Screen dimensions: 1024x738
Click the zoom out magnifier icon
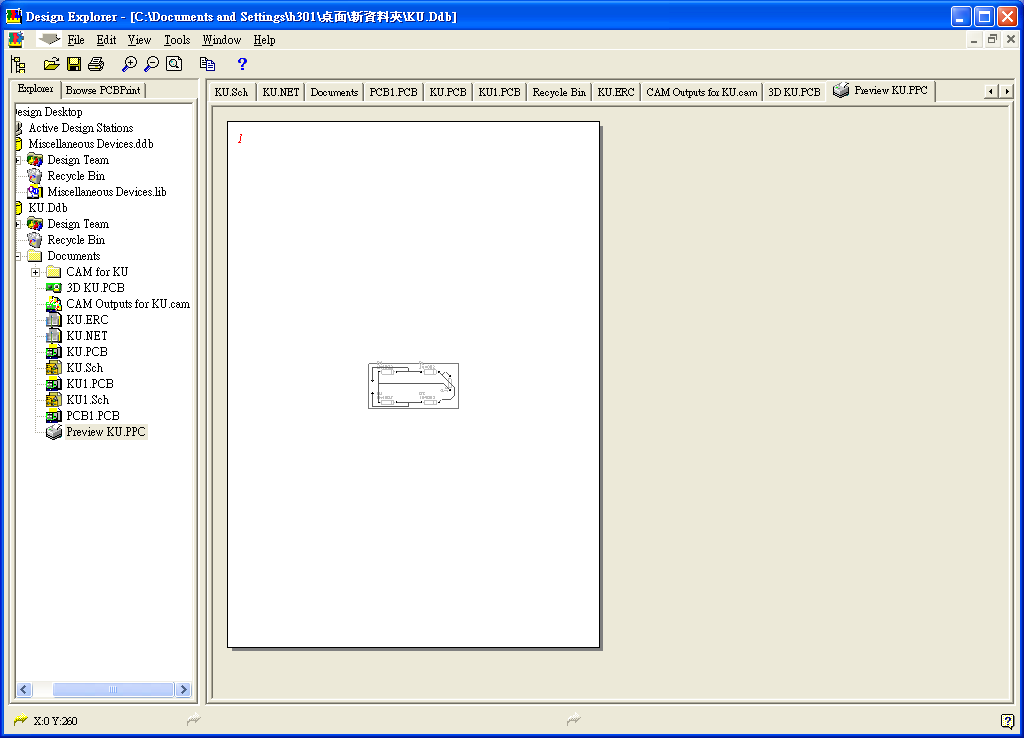pos(151,64)
